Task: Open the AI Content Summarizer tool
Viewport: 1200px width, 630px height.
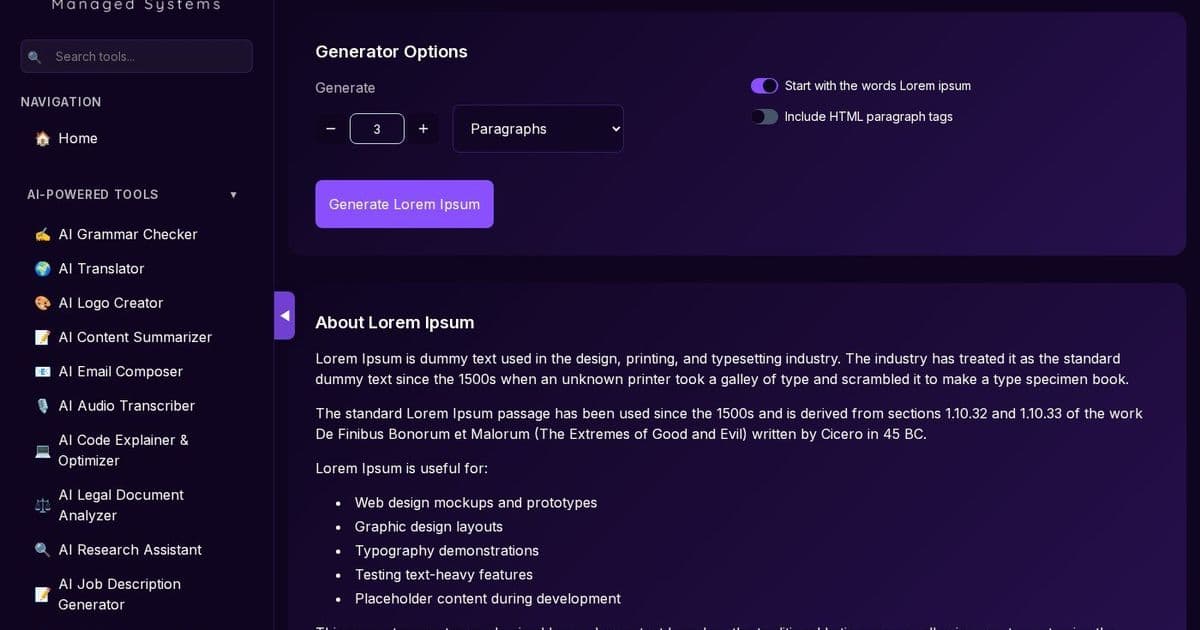Action: pos(135,337)
